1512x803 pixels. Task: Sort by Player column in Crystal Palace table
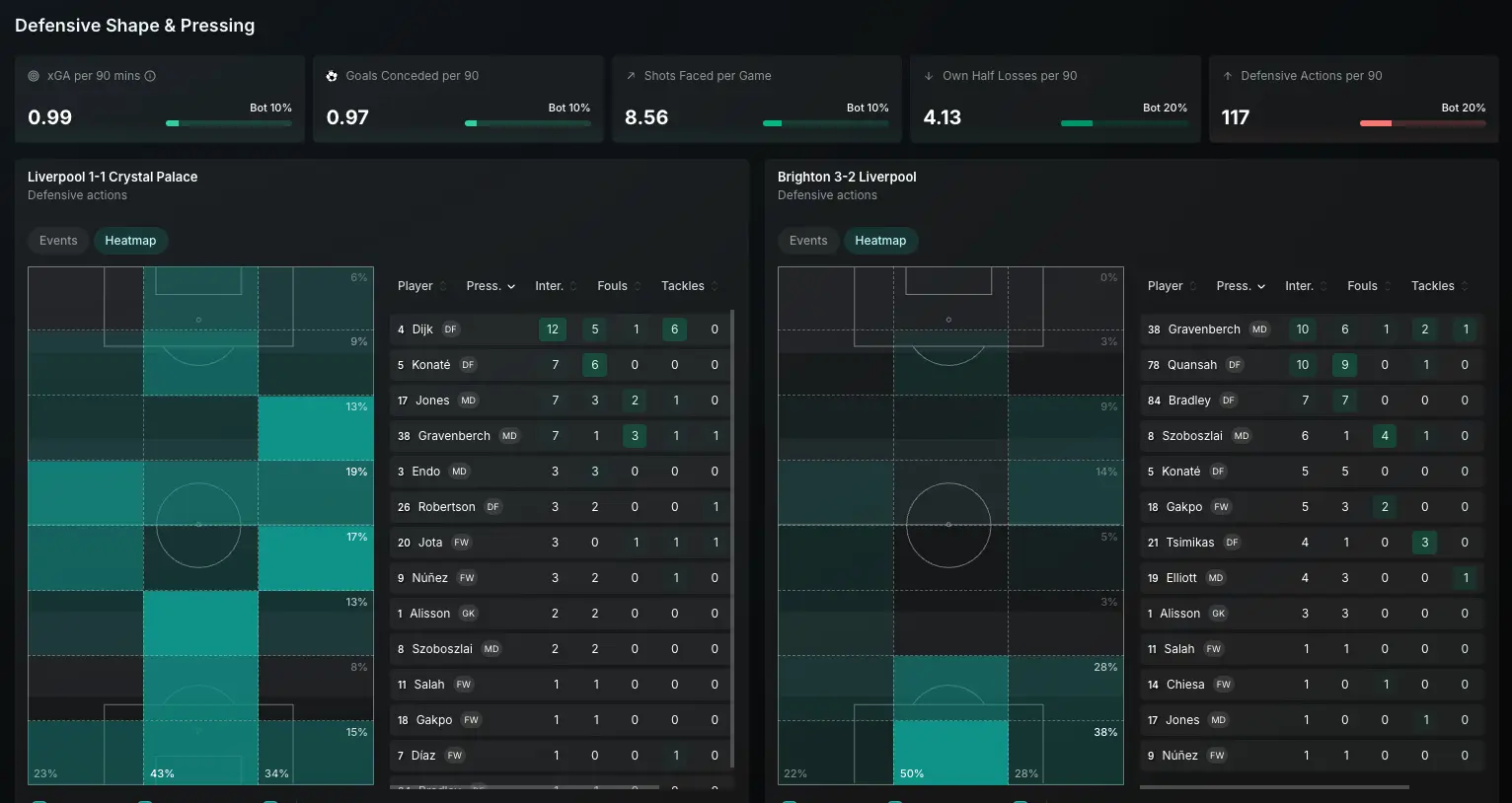tap(422, 286)
